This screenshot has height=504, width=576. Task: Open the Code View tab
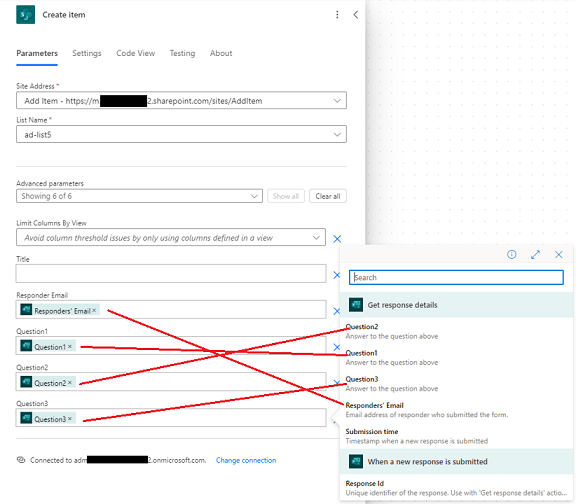pos(136,53)
